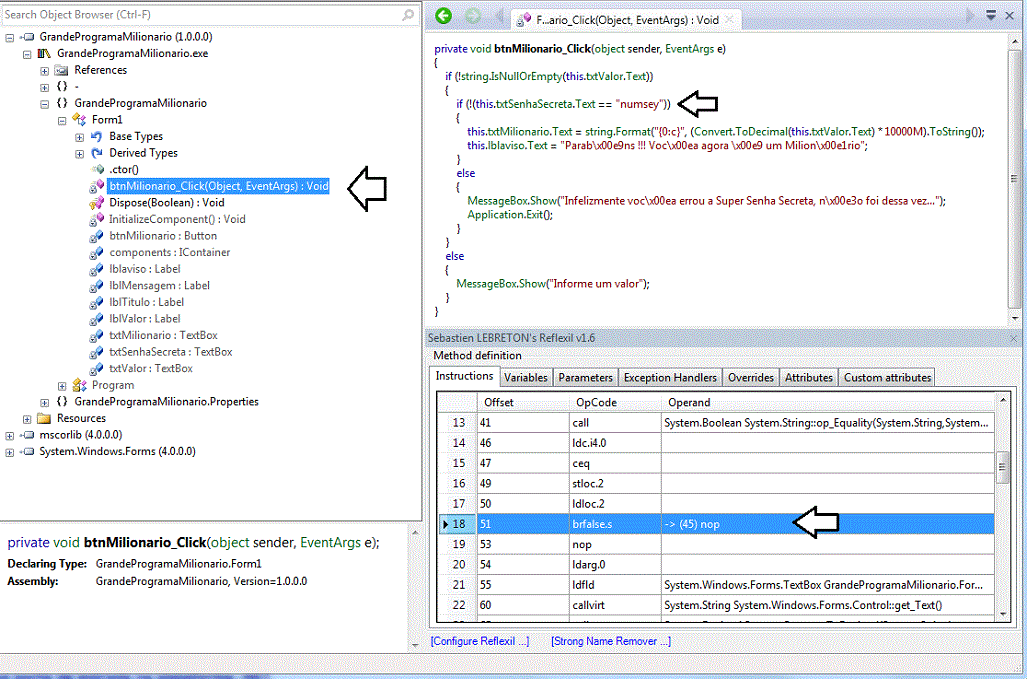This screenshot has height=679, width=1027.
Task: Click the txtSenhaSecreta : TextBox field icon
Action: pos(97,352)
